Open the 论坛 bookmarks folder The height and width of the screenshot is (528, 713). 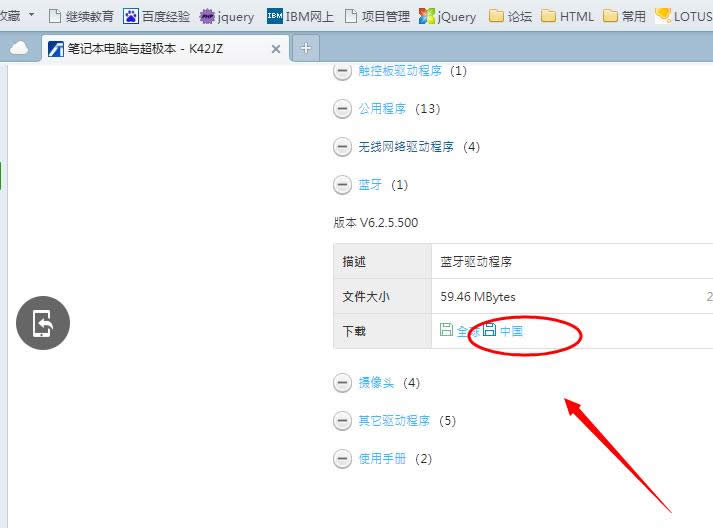510,16
